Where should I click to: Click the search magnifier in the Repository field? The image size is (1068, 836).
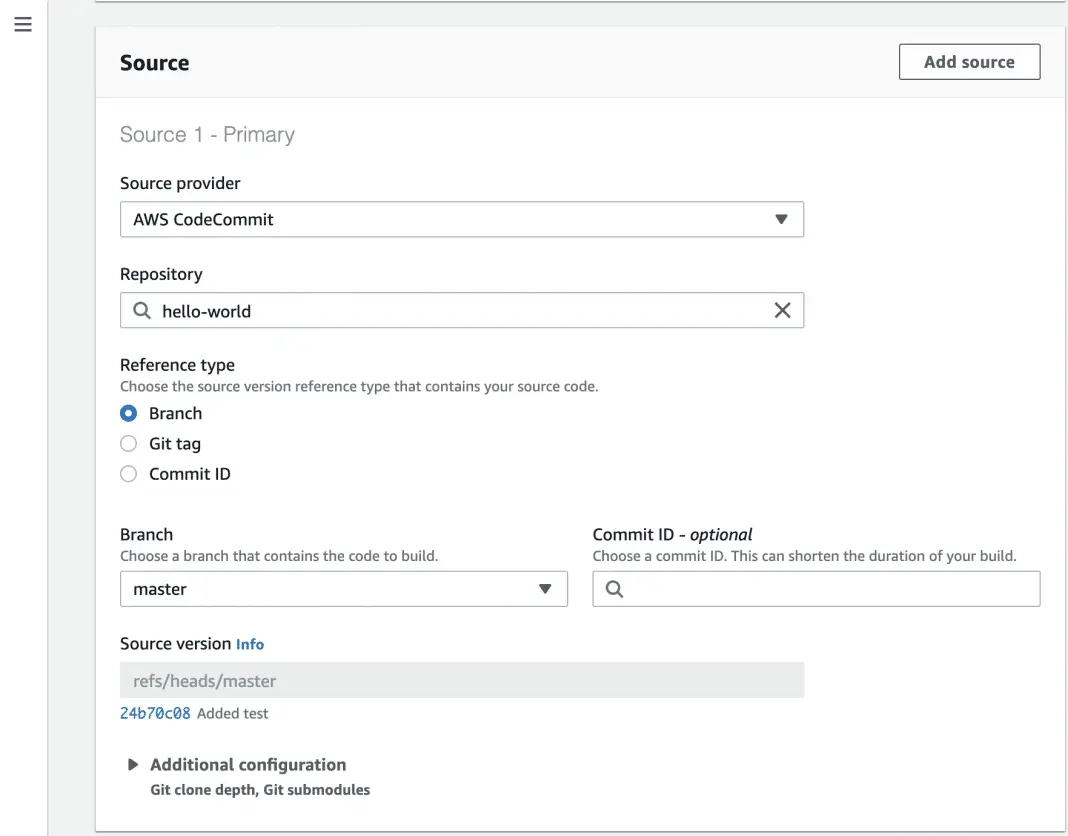tap(141, 310)
